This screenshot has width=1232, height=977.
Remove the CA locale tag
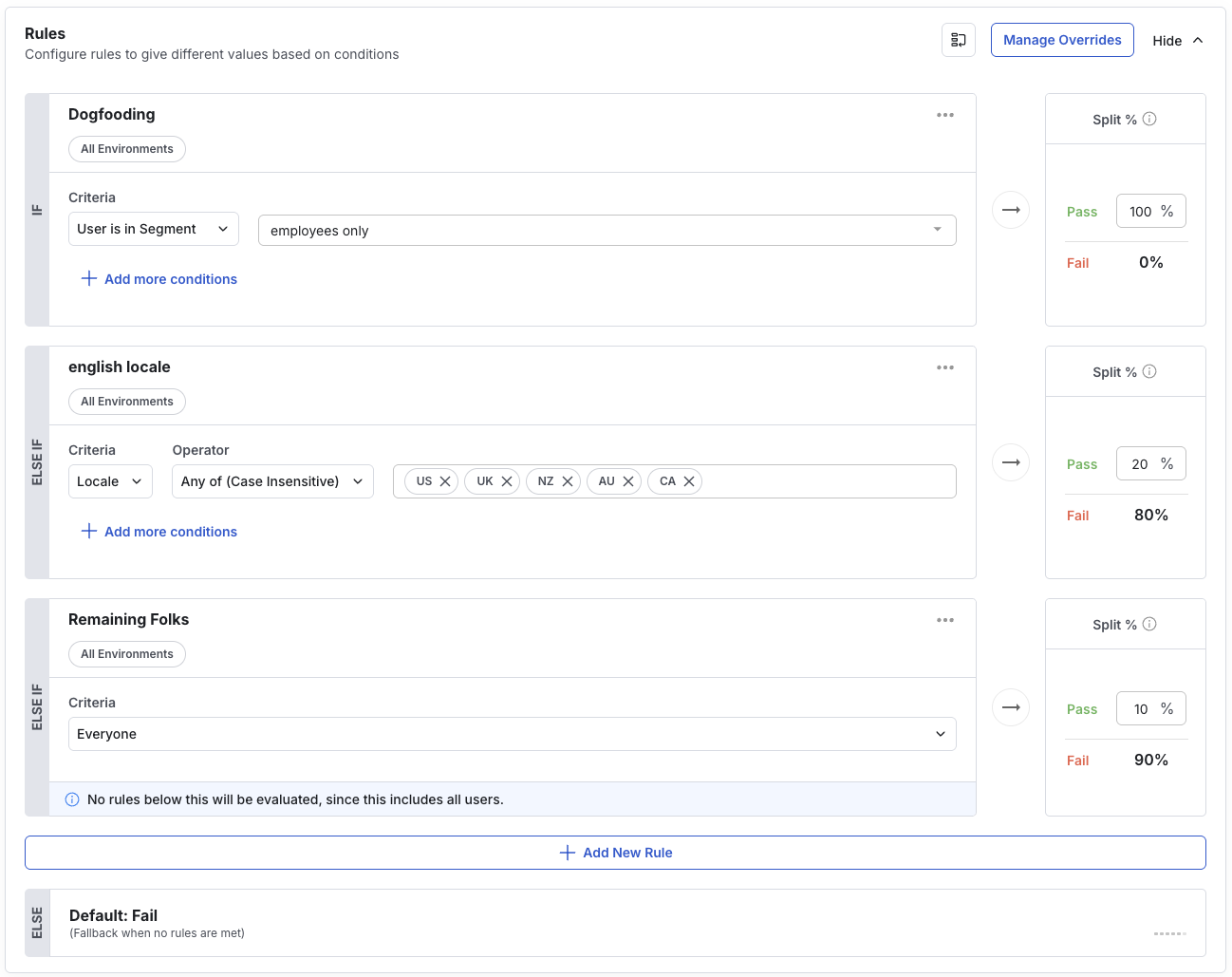click(x=689, y=481)
